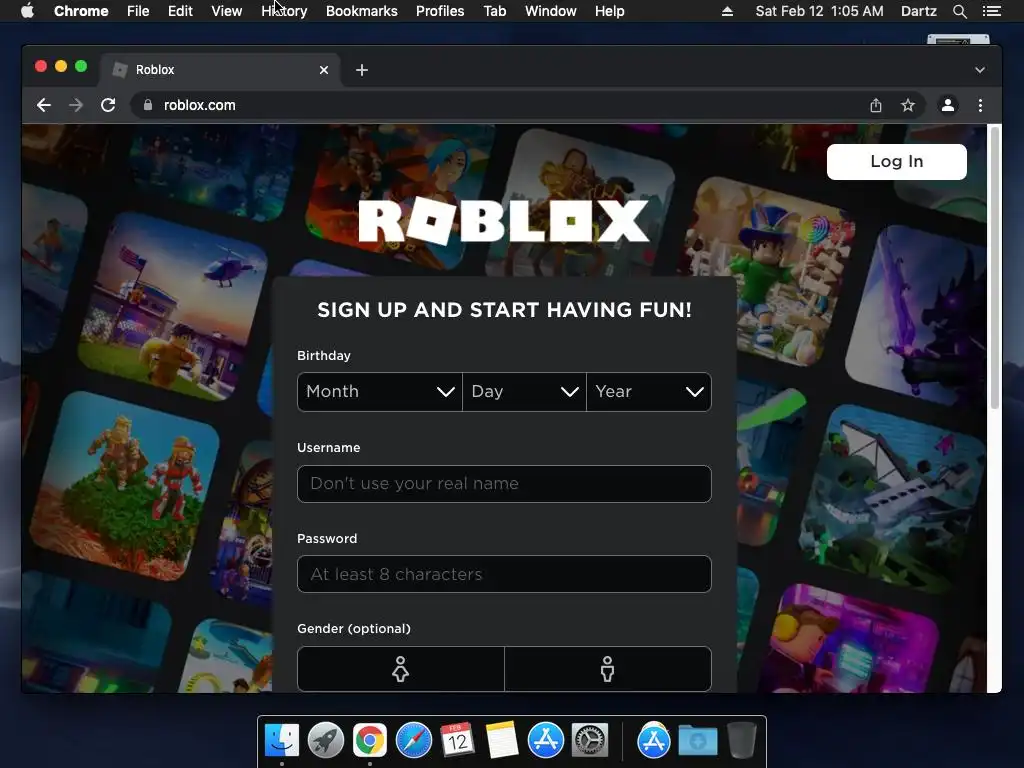Open the File menu
This screenshot has width=1024, height=768.
pos(138,11)
